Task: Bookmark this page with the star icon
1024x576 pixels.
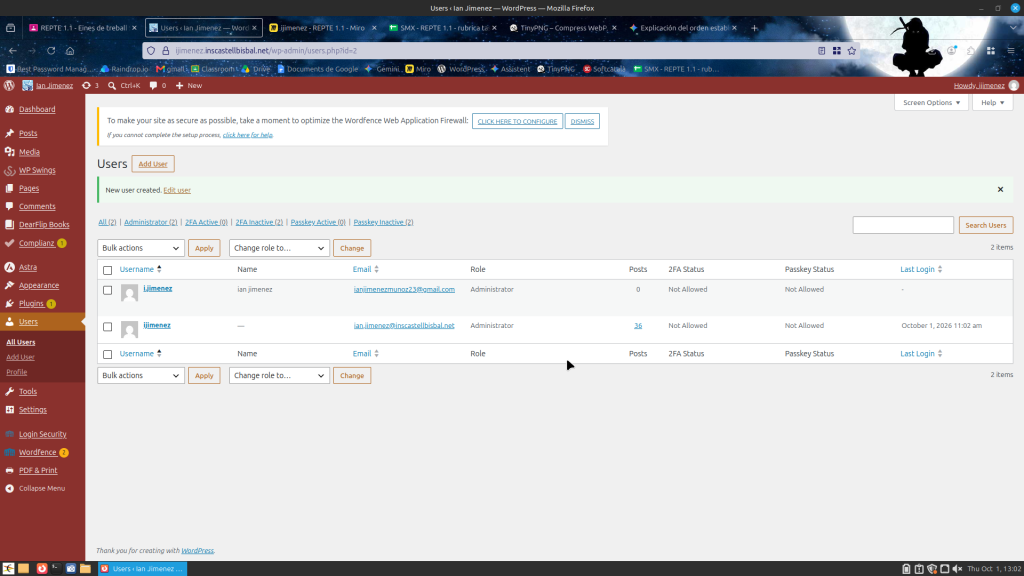Action: (852, 50)
